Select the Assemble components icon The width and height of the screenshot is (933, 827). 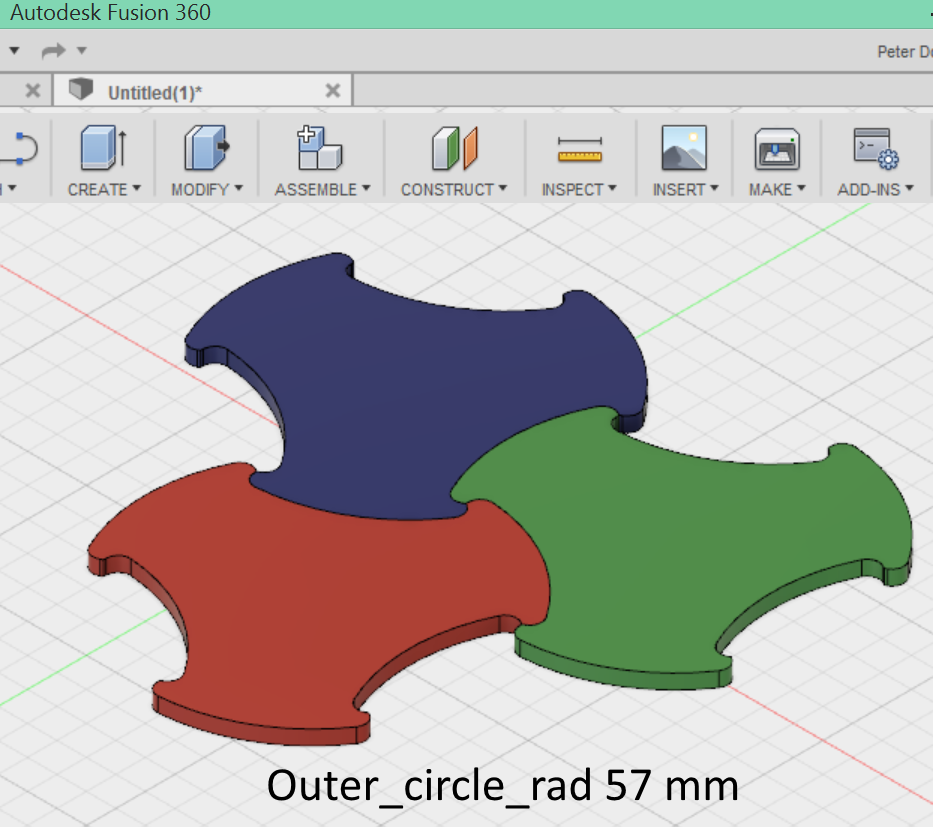pos(320,149)
